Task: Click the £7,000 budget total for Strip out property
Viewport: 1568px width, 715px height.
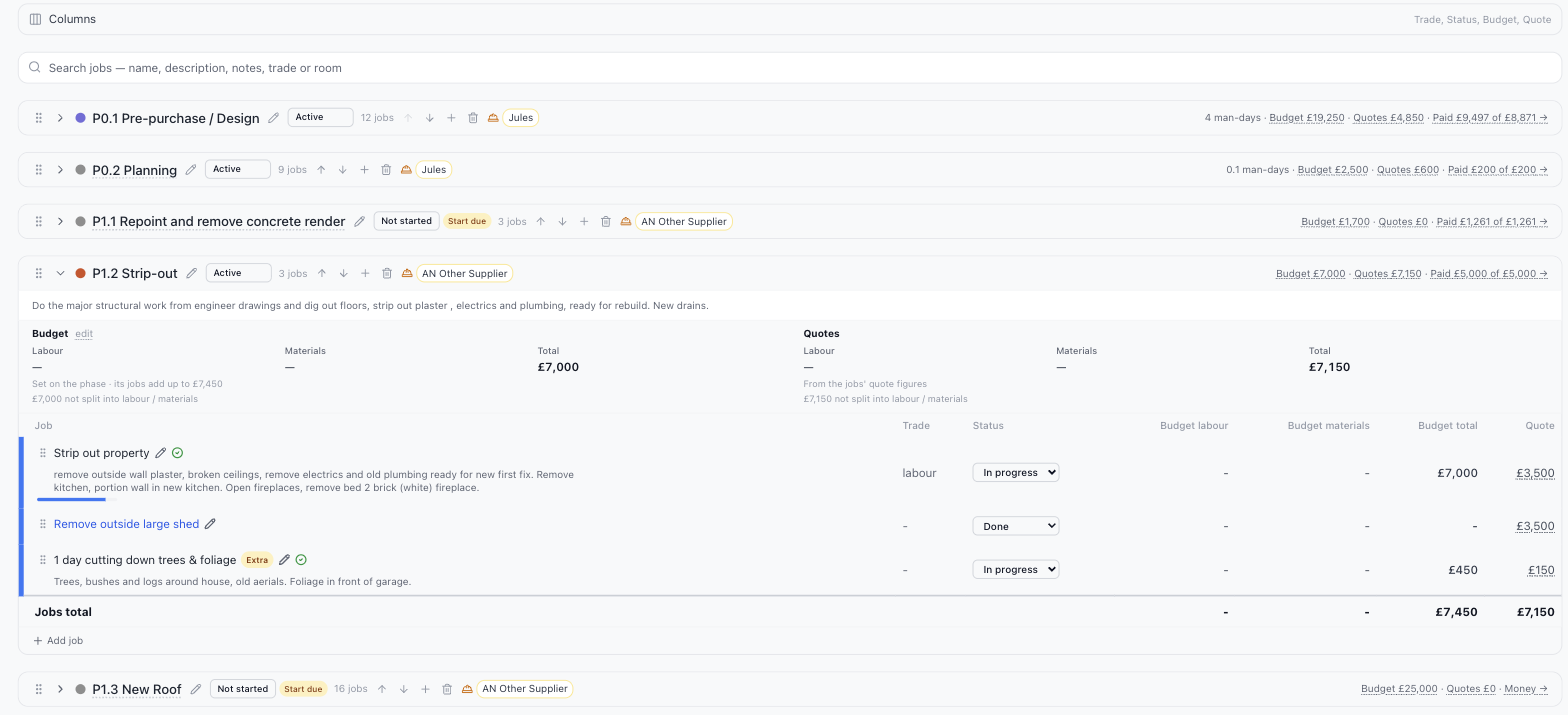Action: 1457,473
